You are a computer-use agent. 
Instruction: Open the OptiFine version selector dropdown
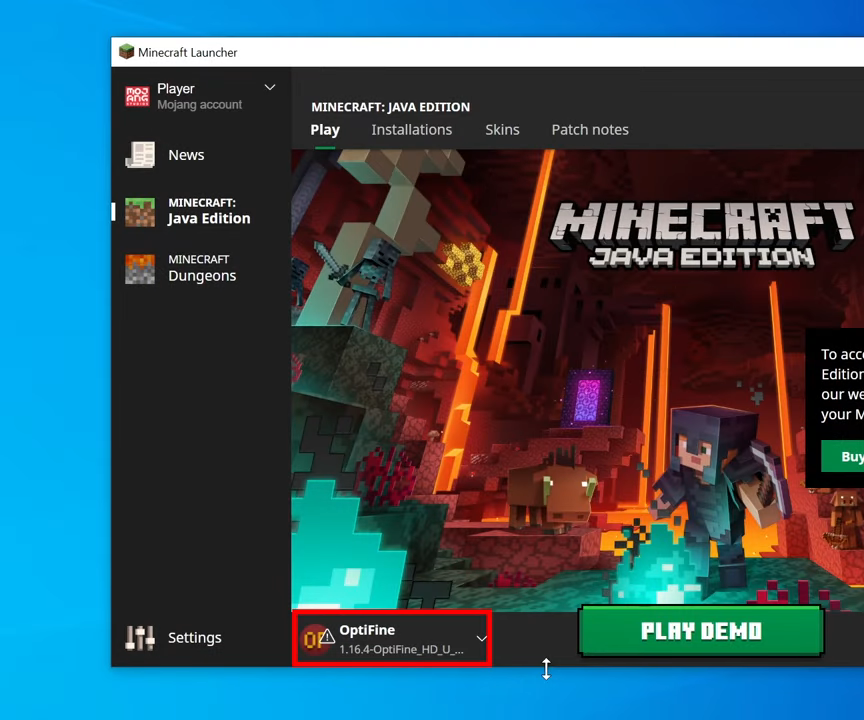[x=481, y=638]
